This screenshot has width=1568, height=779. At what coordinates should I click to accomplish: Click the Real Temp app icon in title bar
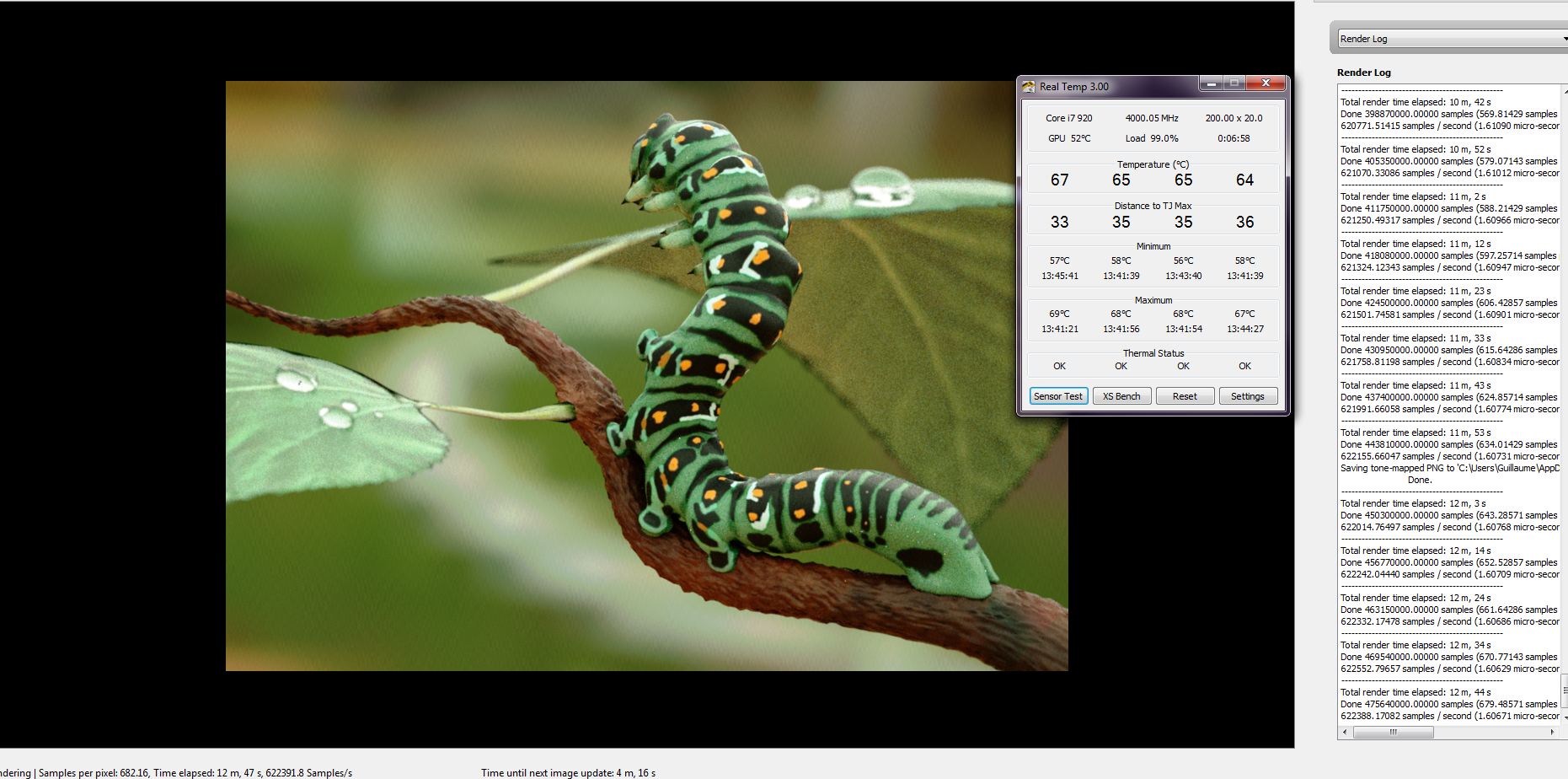tap(1029, 86)
